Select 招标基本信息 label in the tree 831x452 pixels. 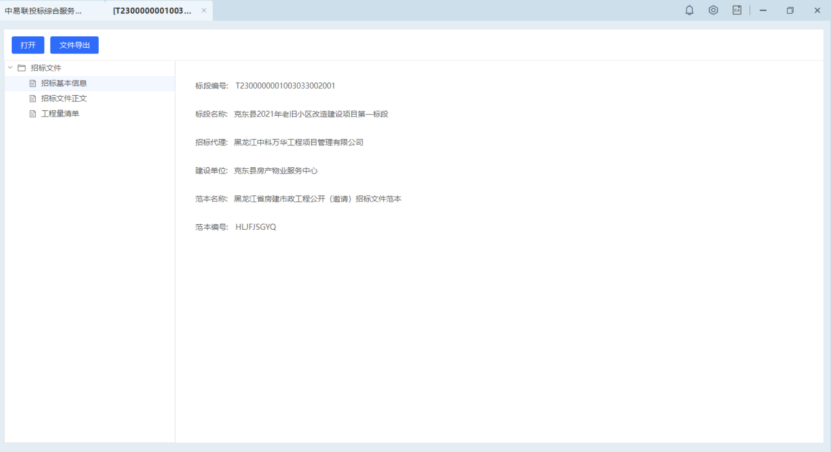click(x=64, y=83)
